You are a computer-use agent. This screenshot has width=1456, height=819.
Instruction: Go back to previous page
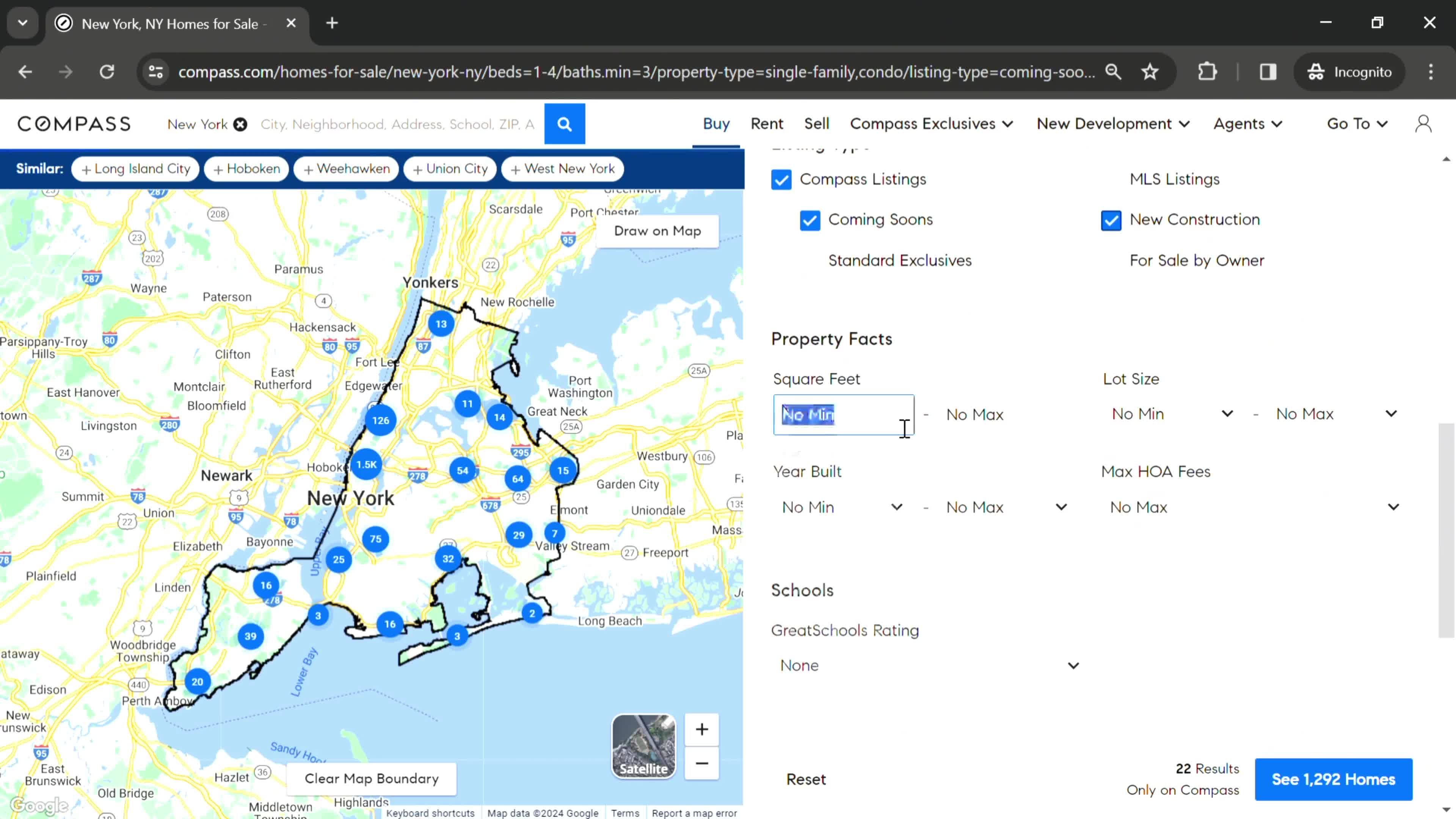25,72
